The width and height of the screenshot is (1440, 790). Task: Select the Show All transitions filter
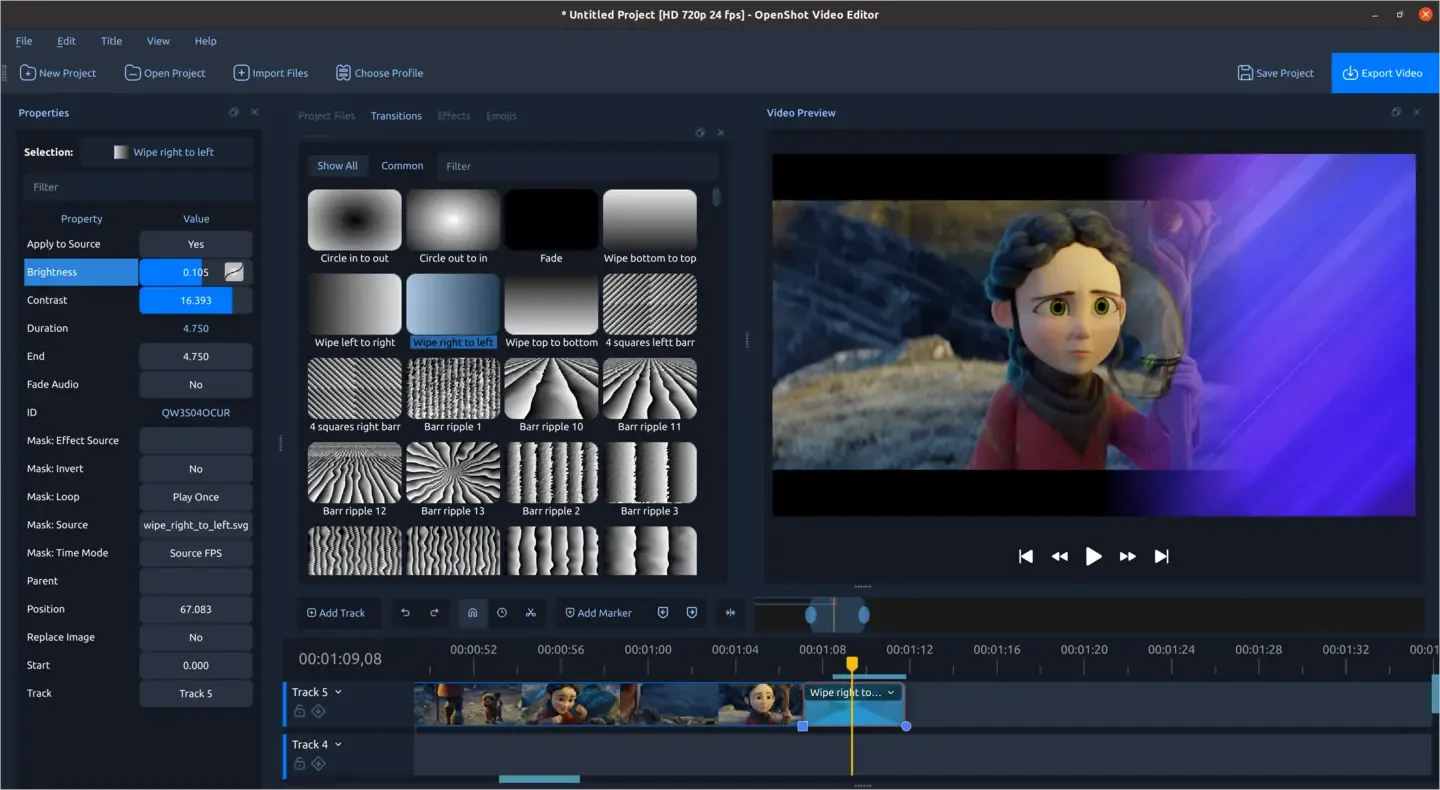click(x=337, y=166)
